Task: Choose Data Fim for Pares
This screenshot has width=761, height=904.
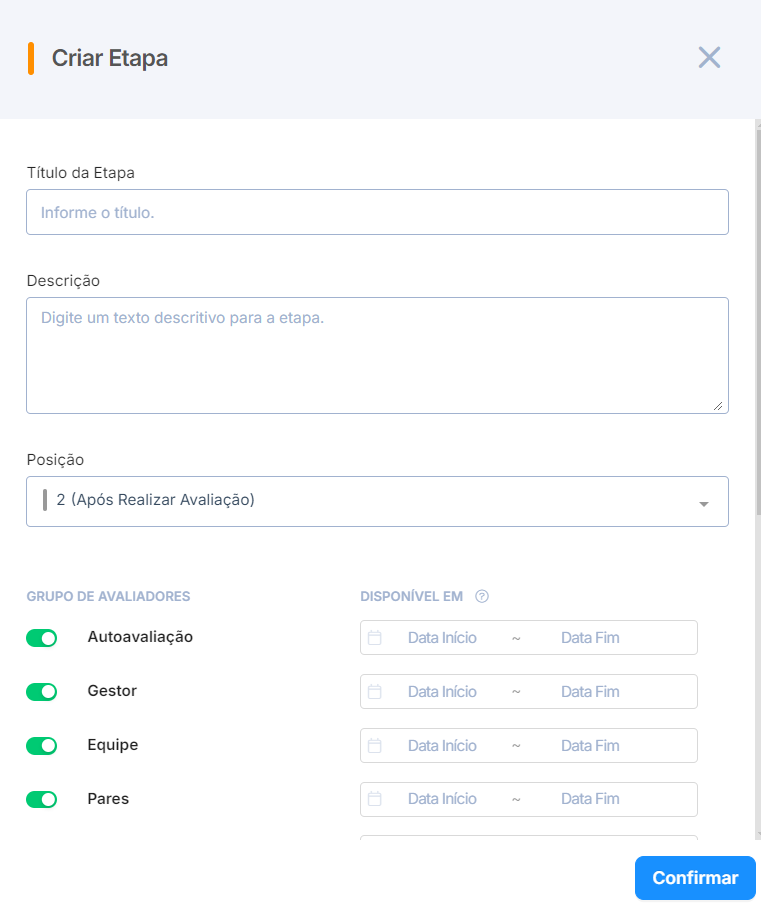Action: tap(590, 799)
